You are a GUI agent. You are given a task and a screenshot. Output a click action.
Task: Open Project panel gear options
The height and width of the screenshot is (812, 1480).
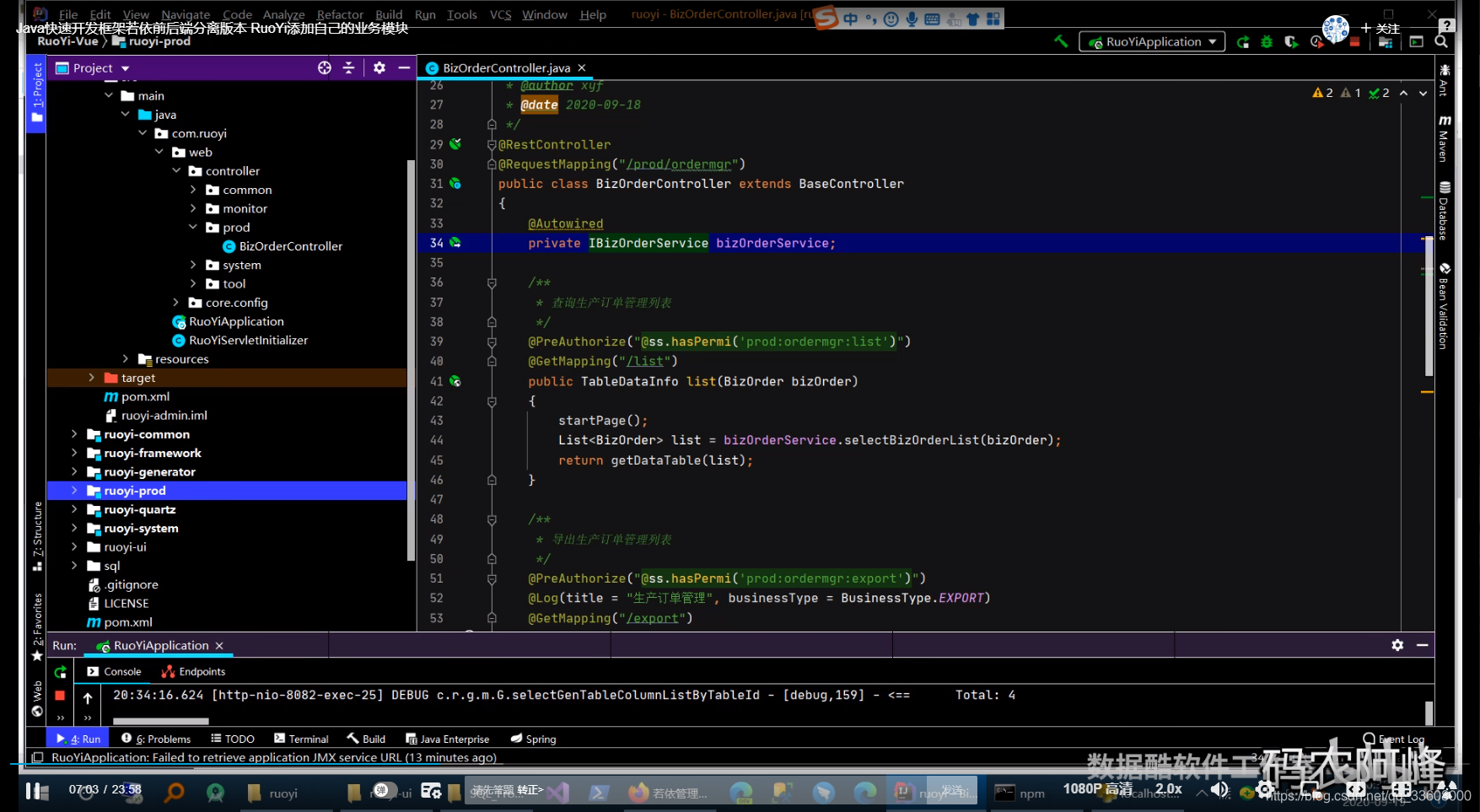[379, 67]
